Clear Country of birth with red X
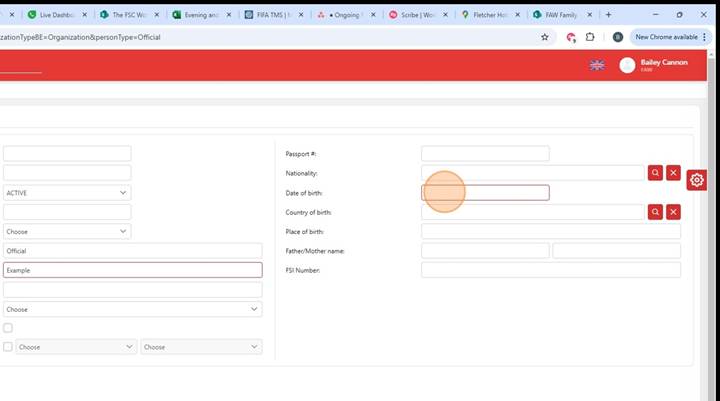The image size is (720, 401). [x=673, y=212]
